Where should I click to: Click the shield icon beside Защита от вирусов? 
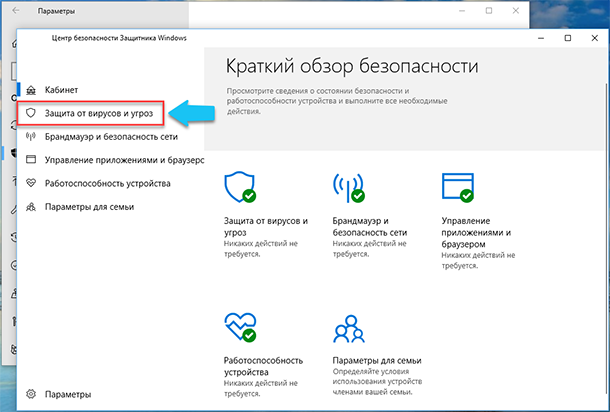point(31,113)
